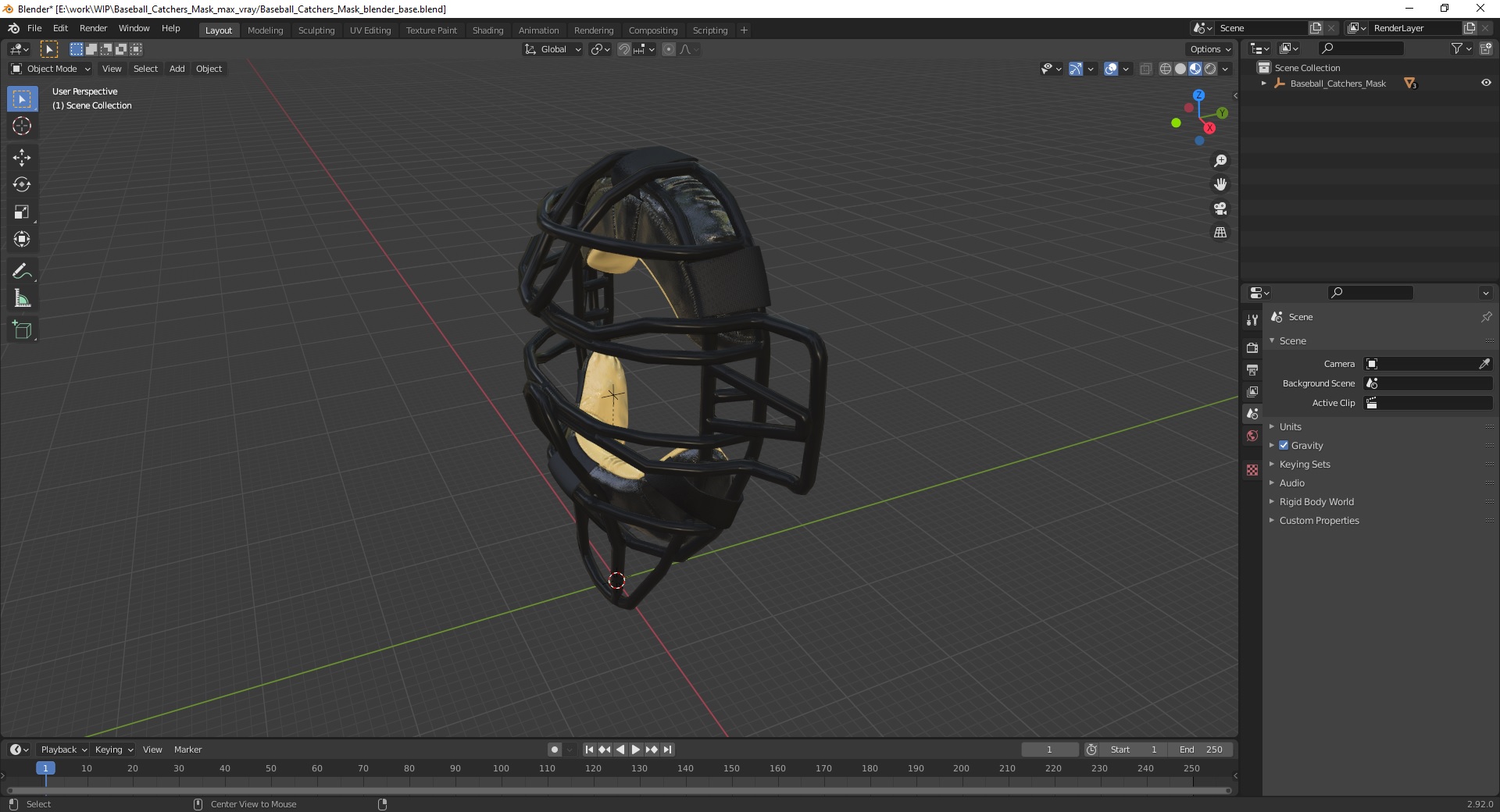Open the Render menu

coord(93,28)
